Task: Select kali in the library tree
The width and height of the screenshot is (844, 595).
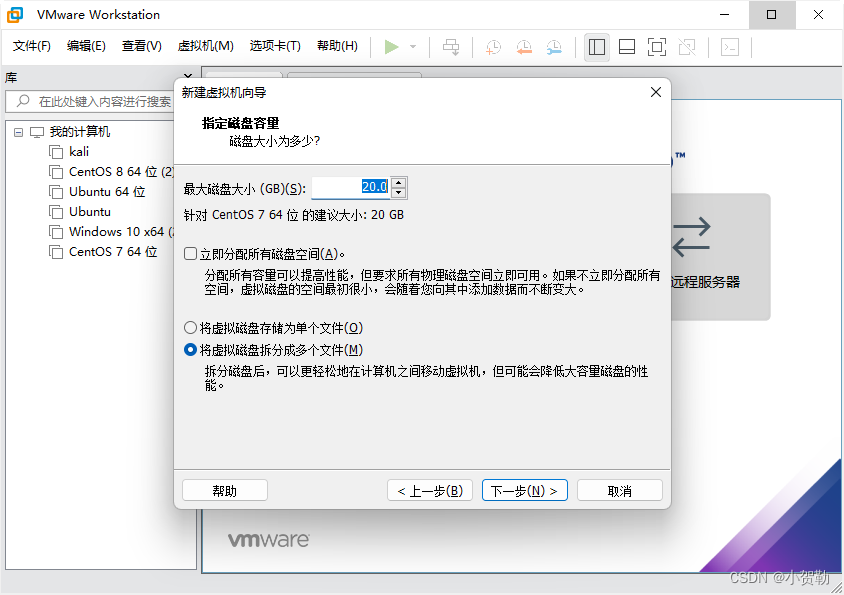Action: click(x=79, y=151)
